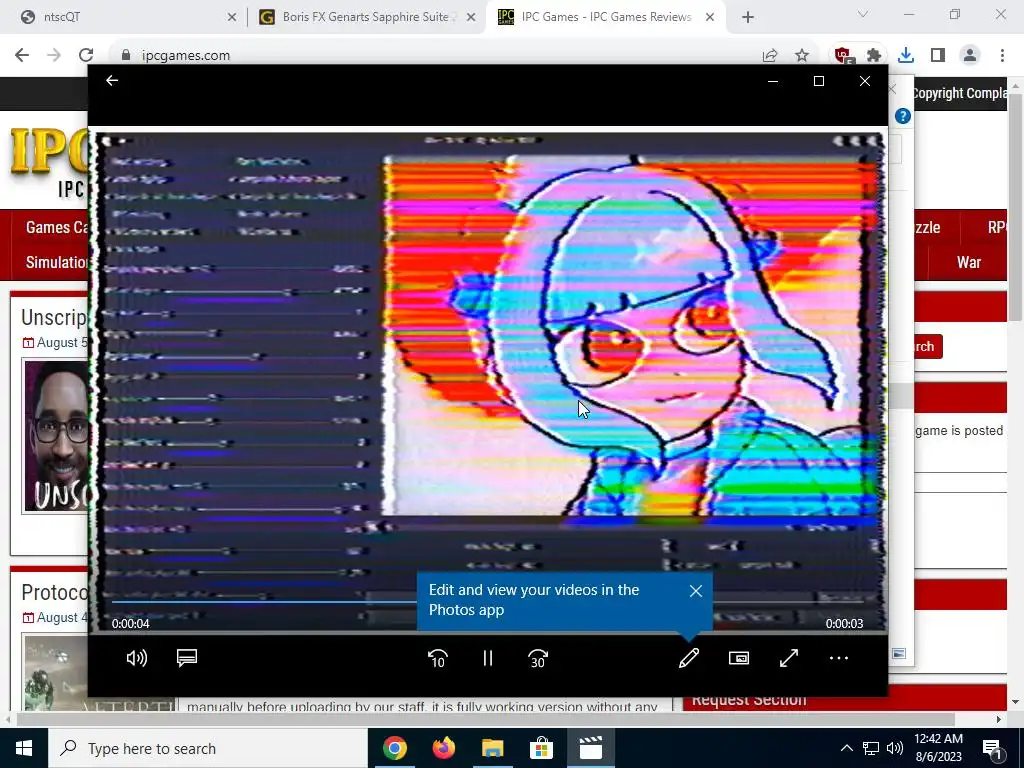Click the ipcgames.com address bar
This screenshot has width=1024, height=768.
pyautogui.click(x=431, y=56)
